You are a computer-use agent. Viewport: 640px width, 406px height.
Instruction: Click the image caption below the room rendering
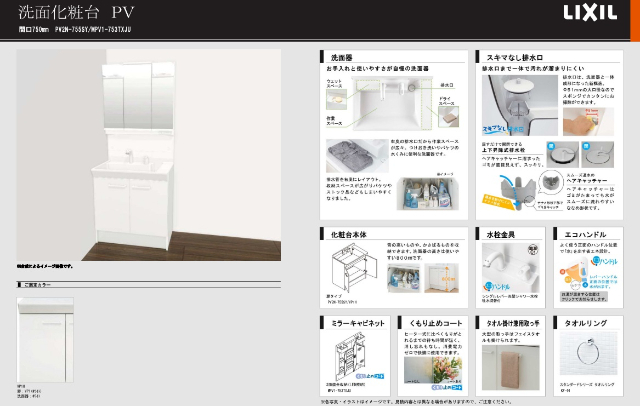(x=45, y=266)
